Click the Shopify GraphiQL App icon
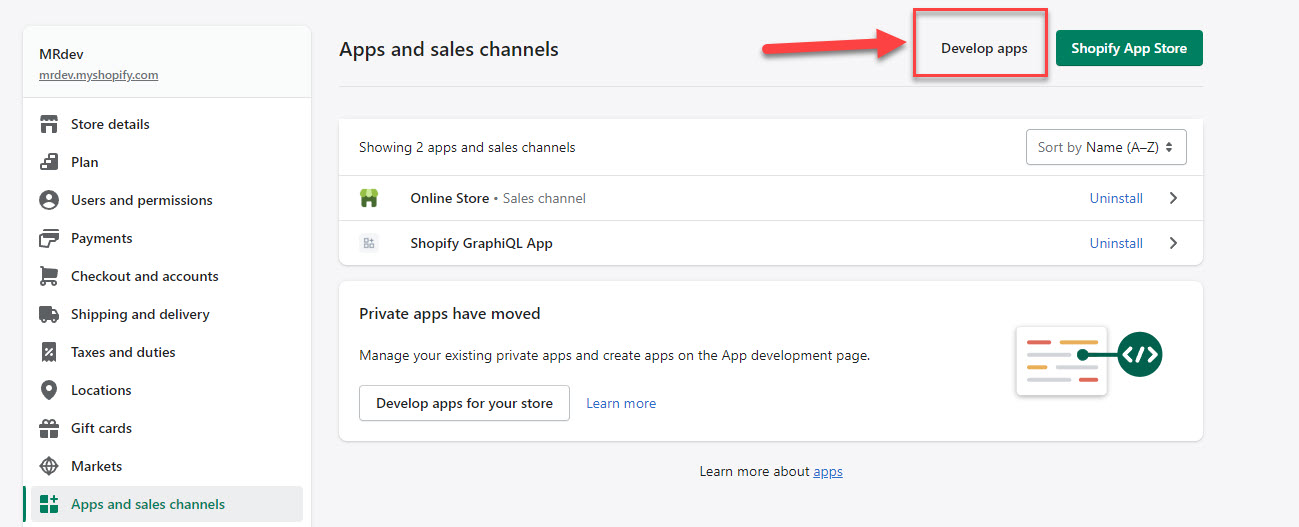The width and height of the screenshot is (1299, 527). click(369, 243)
